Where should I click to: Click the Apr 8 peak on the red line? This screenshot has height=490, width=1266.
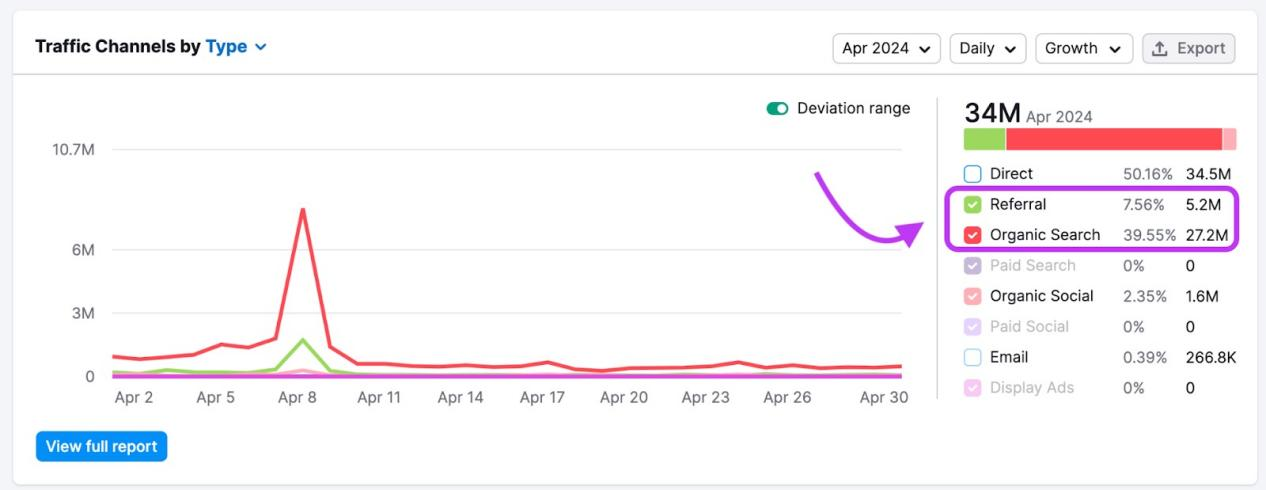click(x=301, y=210)
